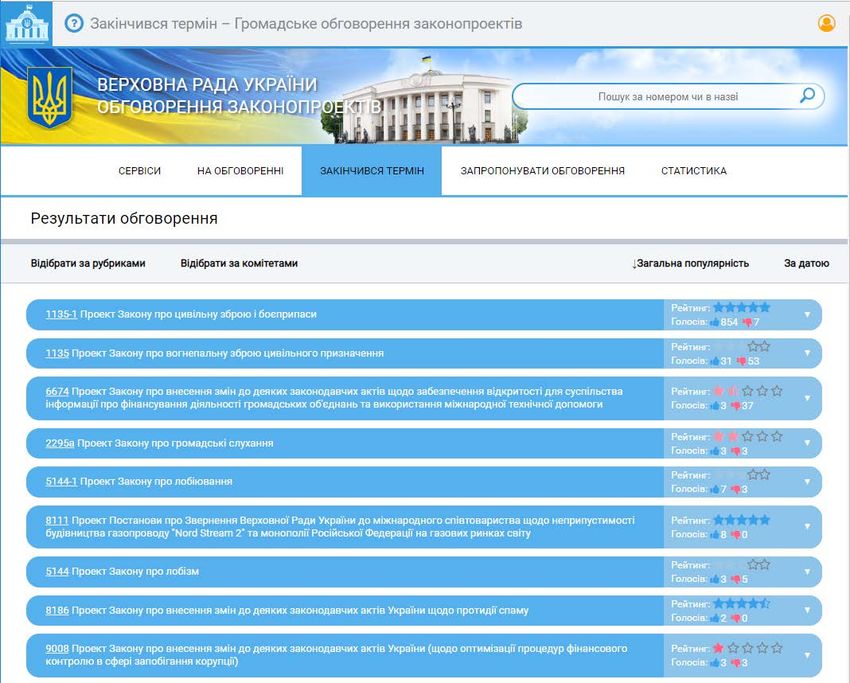Open the СЕРВІСИ menu item
The width and height of the screenshot is (850, 683).
139,171
